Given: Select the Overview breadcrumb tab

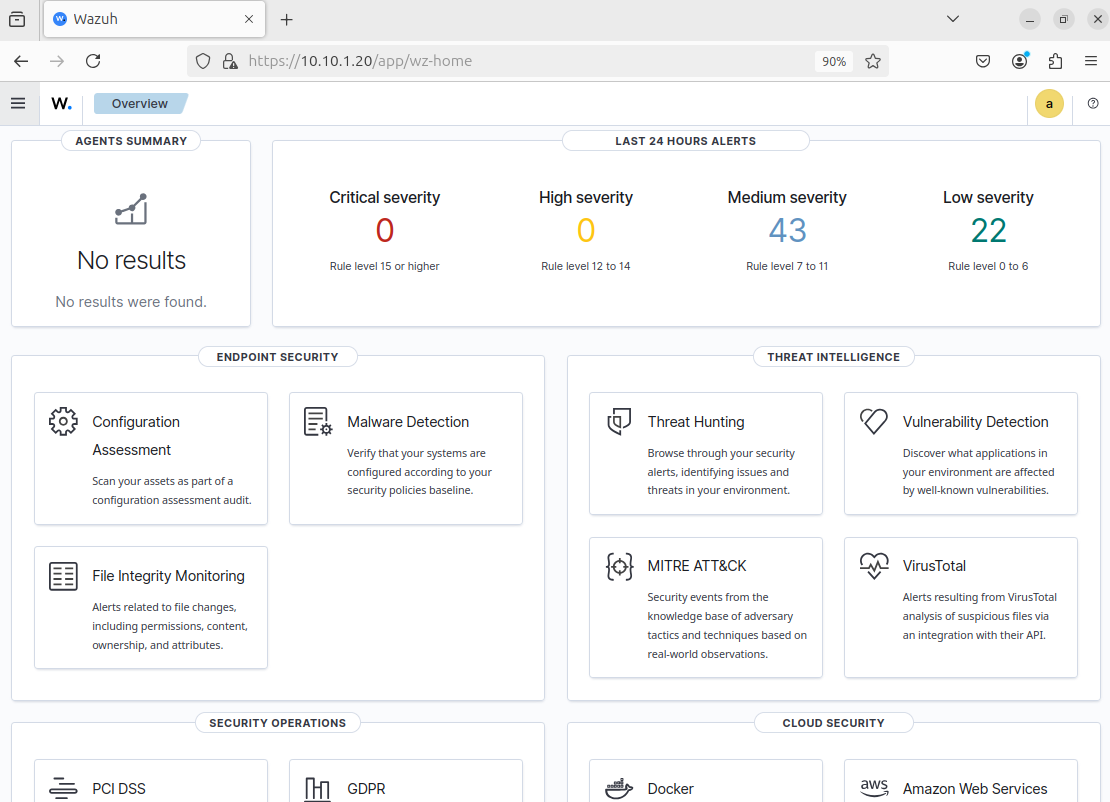Looking at the screenshot, I should point(140,103).
